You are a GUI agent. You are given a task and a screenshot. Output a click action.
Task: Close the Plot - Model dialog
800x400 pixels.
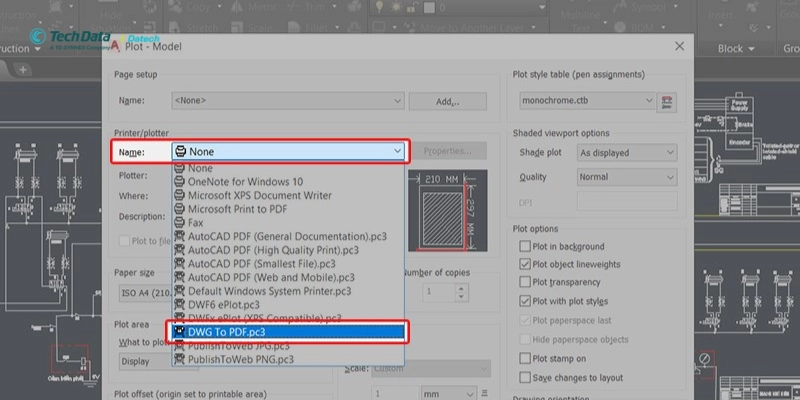coord(679,46)
